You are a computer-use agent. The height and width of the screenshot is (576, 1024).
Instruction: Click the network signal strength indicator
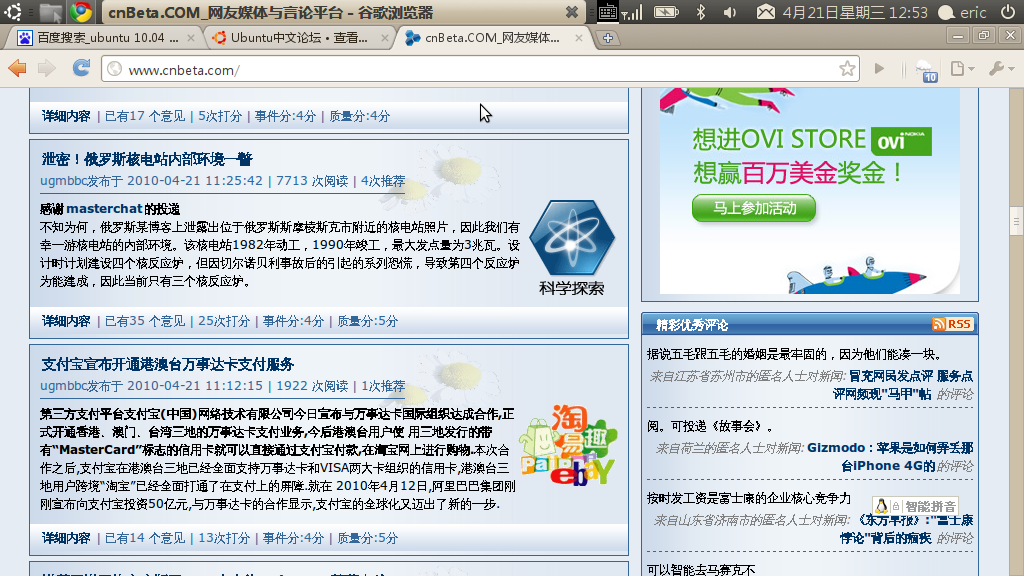[x=632, y=12]
